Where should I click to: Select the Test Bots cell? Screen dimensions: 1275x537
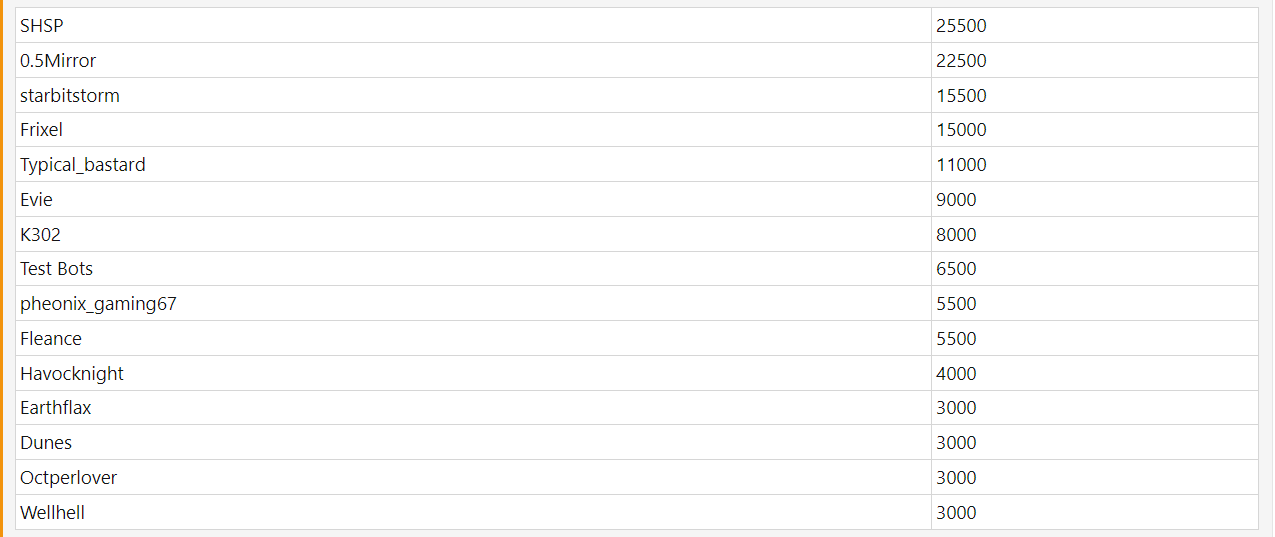[x=56, y=269]
